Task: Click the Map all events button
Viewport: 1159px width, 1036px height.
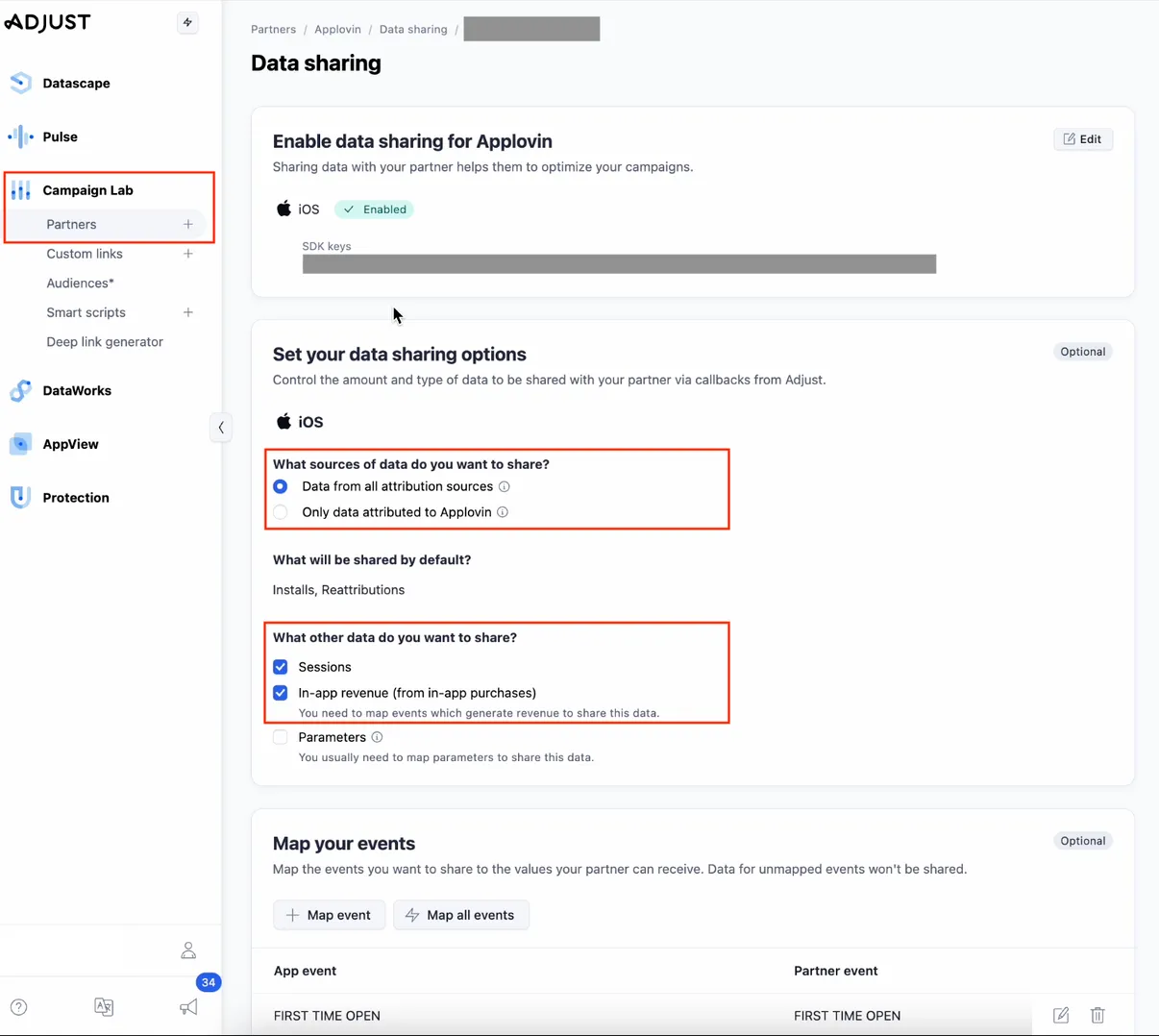Action: click(x=461, y=914)
